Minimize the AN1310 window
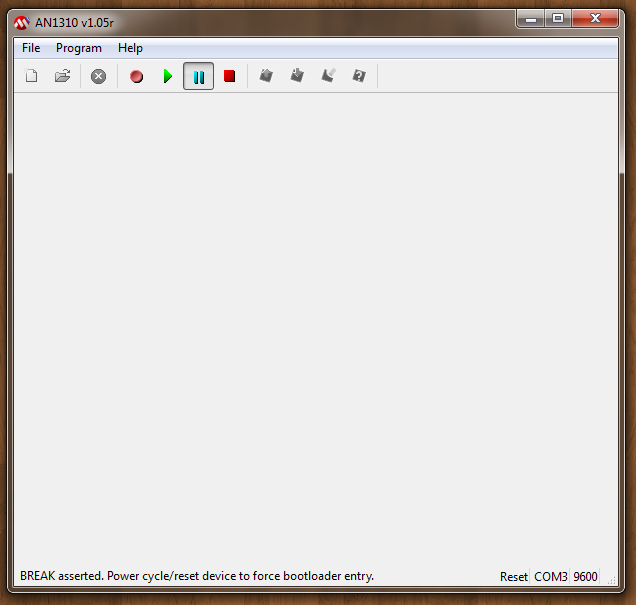This screenshot has width=636, height=605. click(531, 19)
